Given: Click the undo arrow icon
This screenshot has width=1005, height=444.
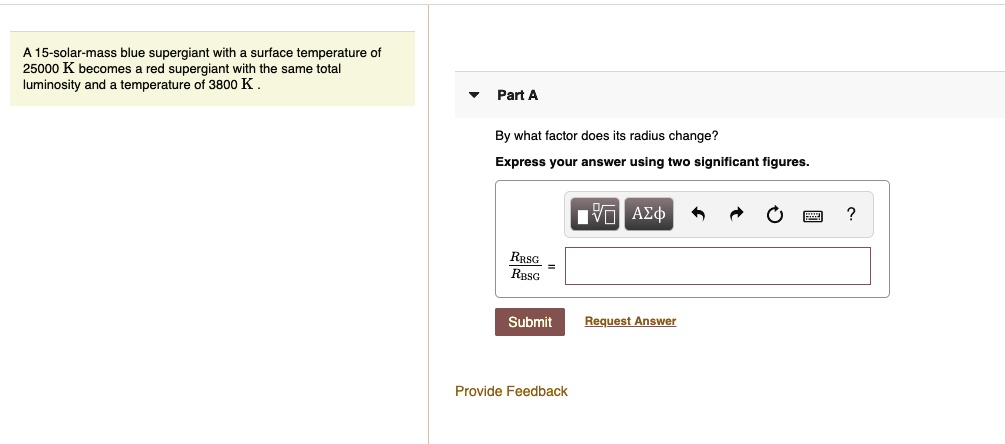Looking at the screenshot, I should [x=699, y=214].
